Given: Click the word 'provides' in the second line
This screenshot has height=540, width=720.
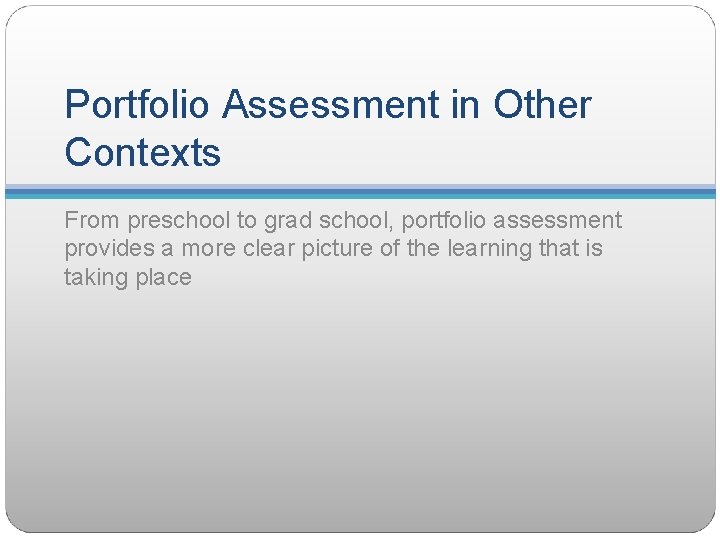Looking at the screenshot, I should click(109, 248).
